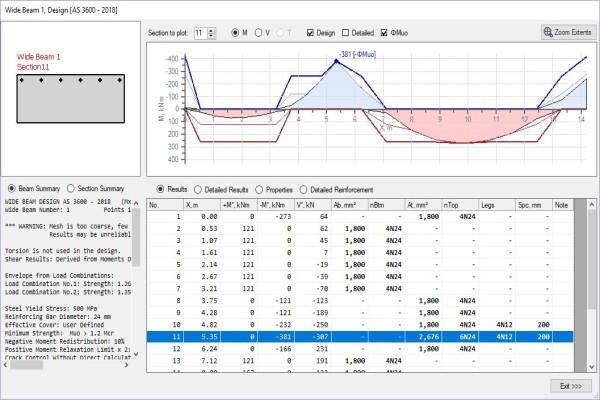This screenshot has width=600, height=400.
Task: Click the At, mm² column header
Action: [423, 205]
